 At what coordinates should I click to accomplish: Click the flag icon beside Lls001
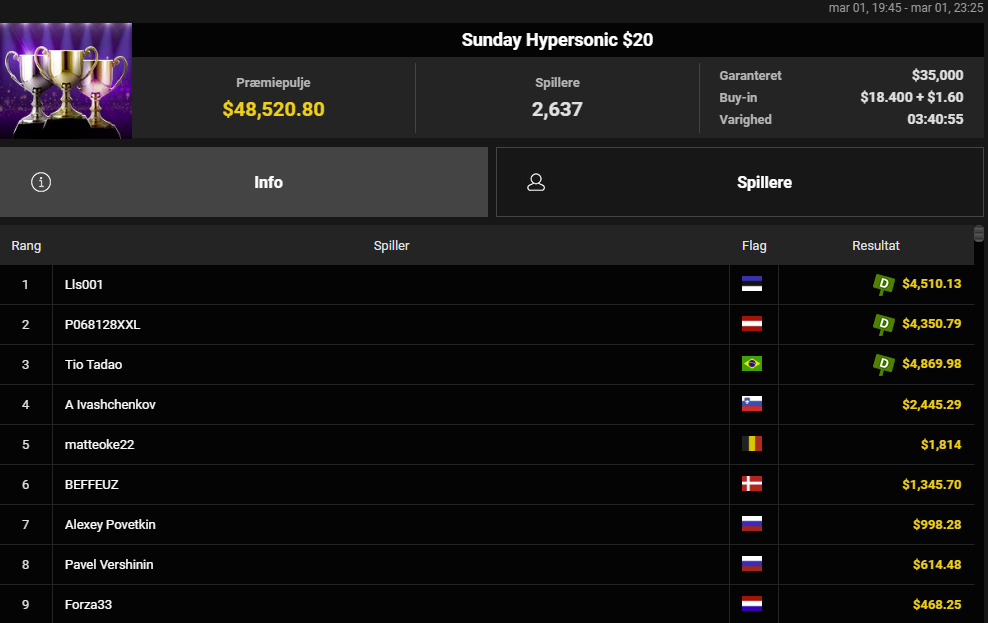coord(752,285)
